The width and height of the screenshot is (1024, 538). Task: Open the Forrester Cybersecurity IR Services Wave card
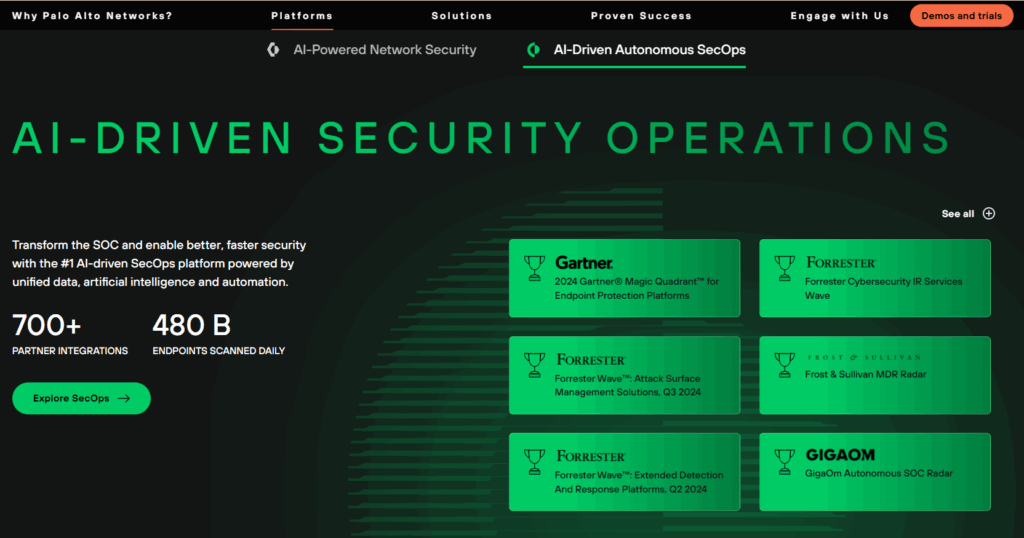coord(874,278)
